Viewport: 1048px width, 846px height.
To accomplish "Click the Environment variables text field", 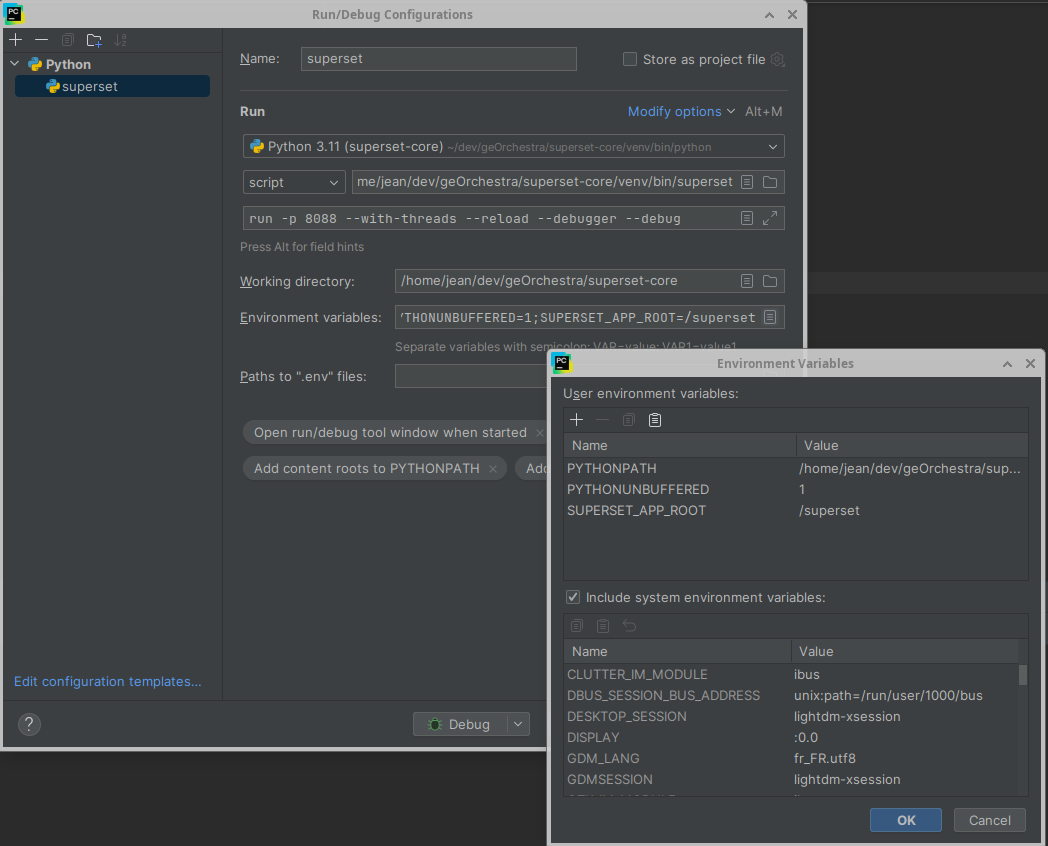I will coord(578,317).
